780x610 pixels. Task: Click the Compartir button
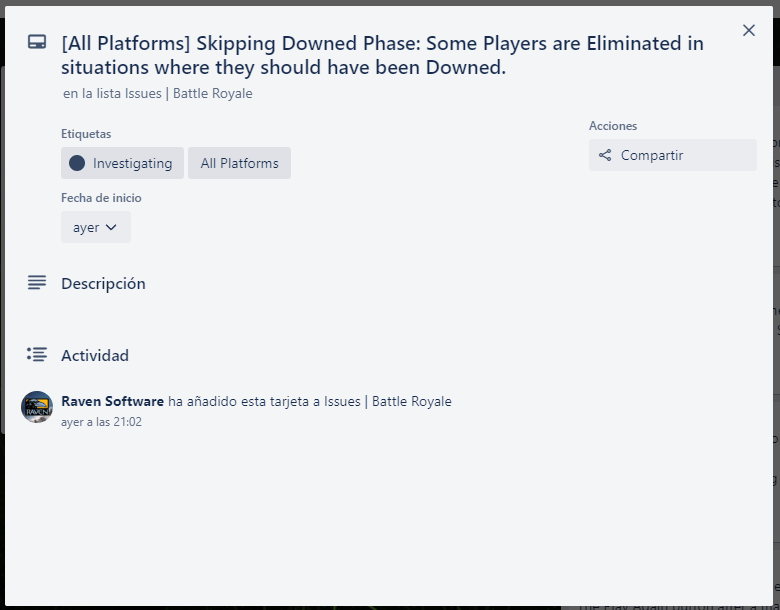tap(673, 155)
